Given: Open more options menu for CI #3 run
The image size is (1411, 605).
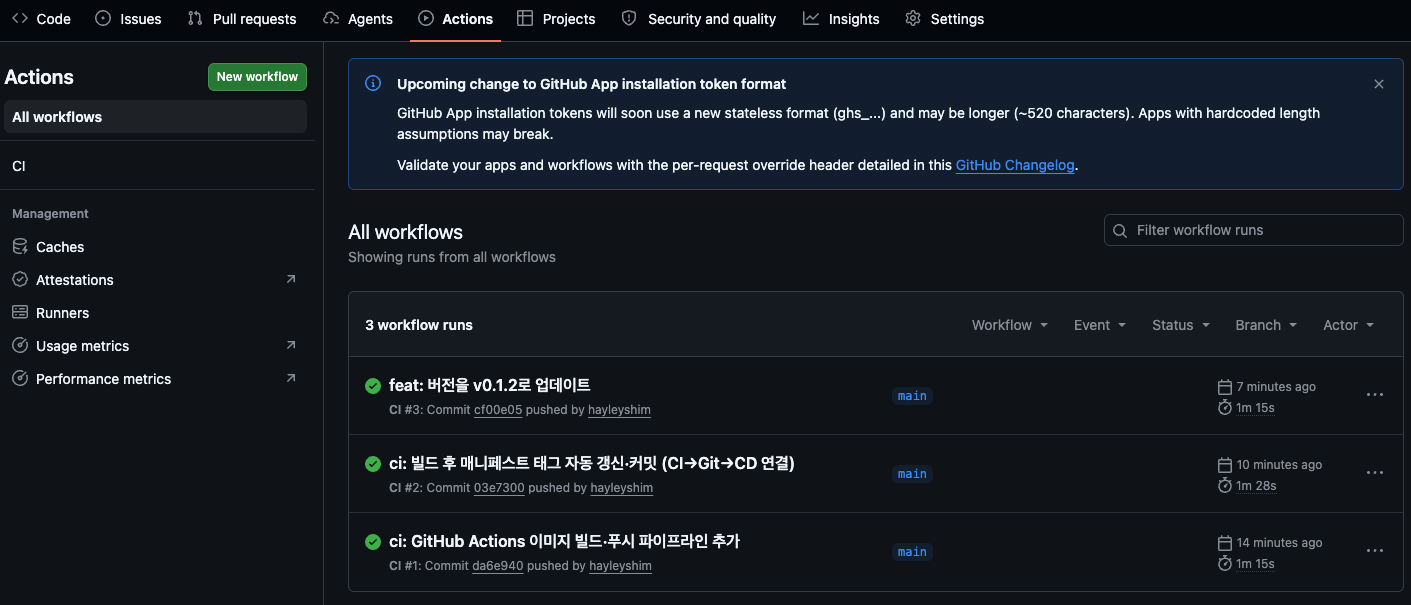Looking at the screenshot, I should [x=1375, y=395].
